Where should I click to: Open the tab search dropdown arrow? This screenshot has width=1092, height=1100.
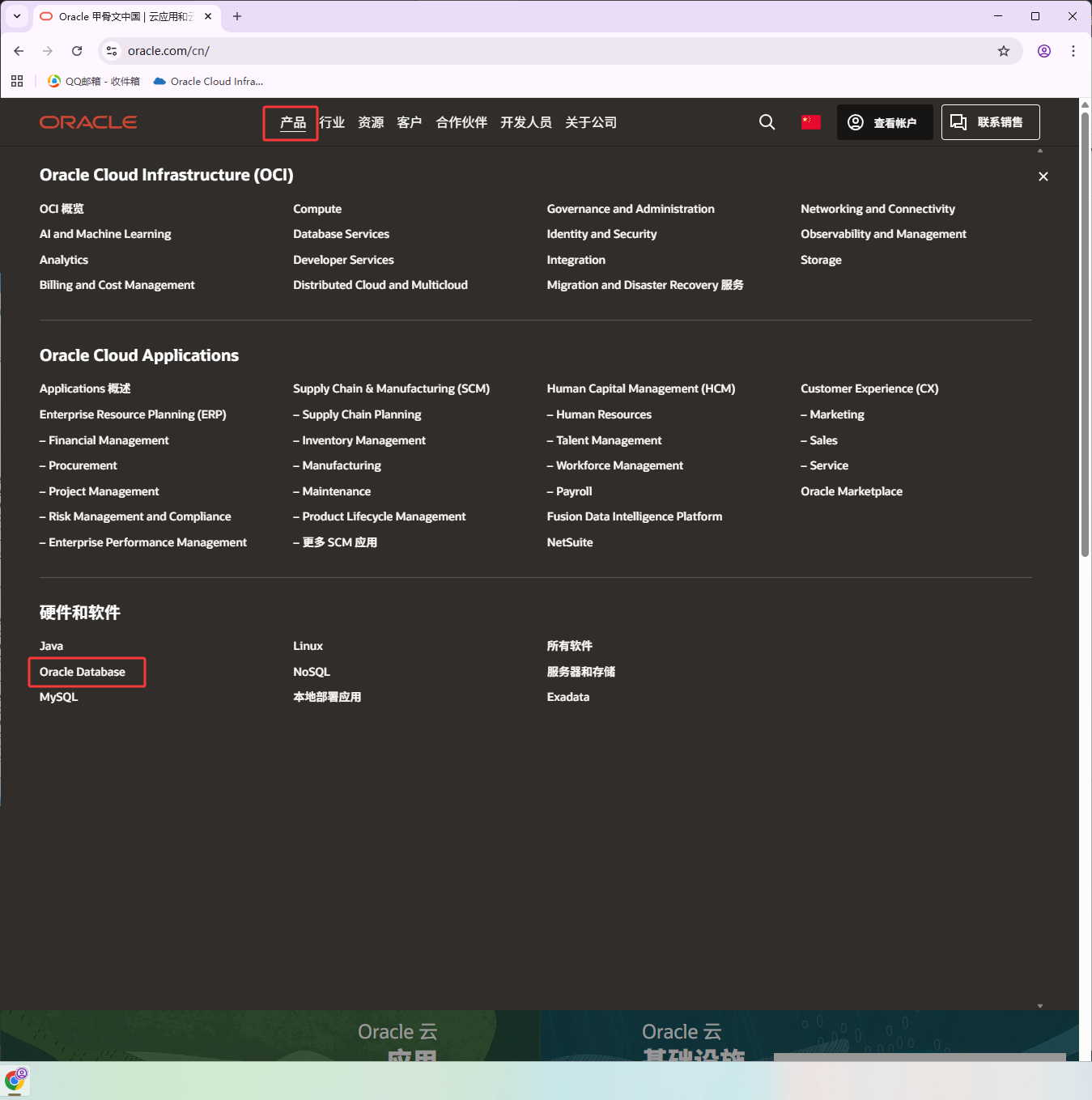[17, 16]
